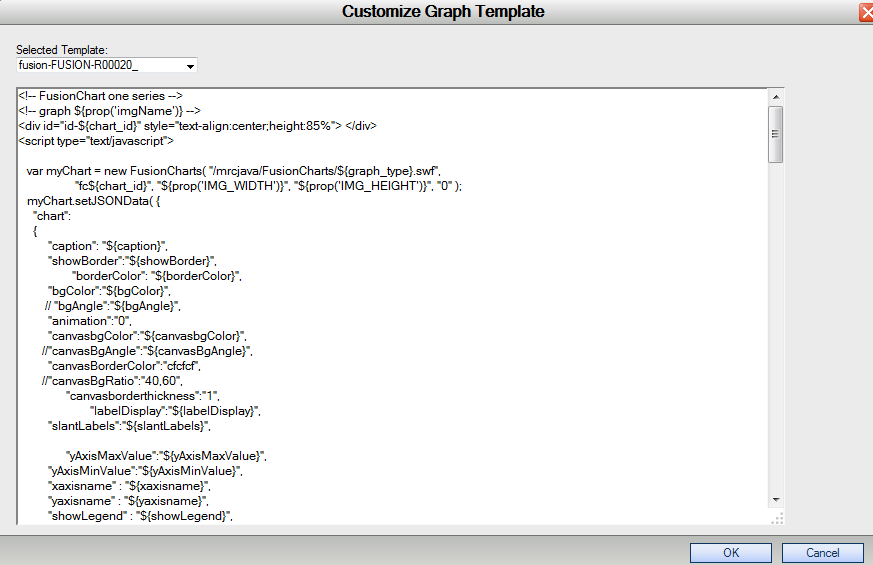Place cursor on the myChart.setJSONData line
Image resolution: width=873 pixels, height=565 pixels.
tap(94, 201)
